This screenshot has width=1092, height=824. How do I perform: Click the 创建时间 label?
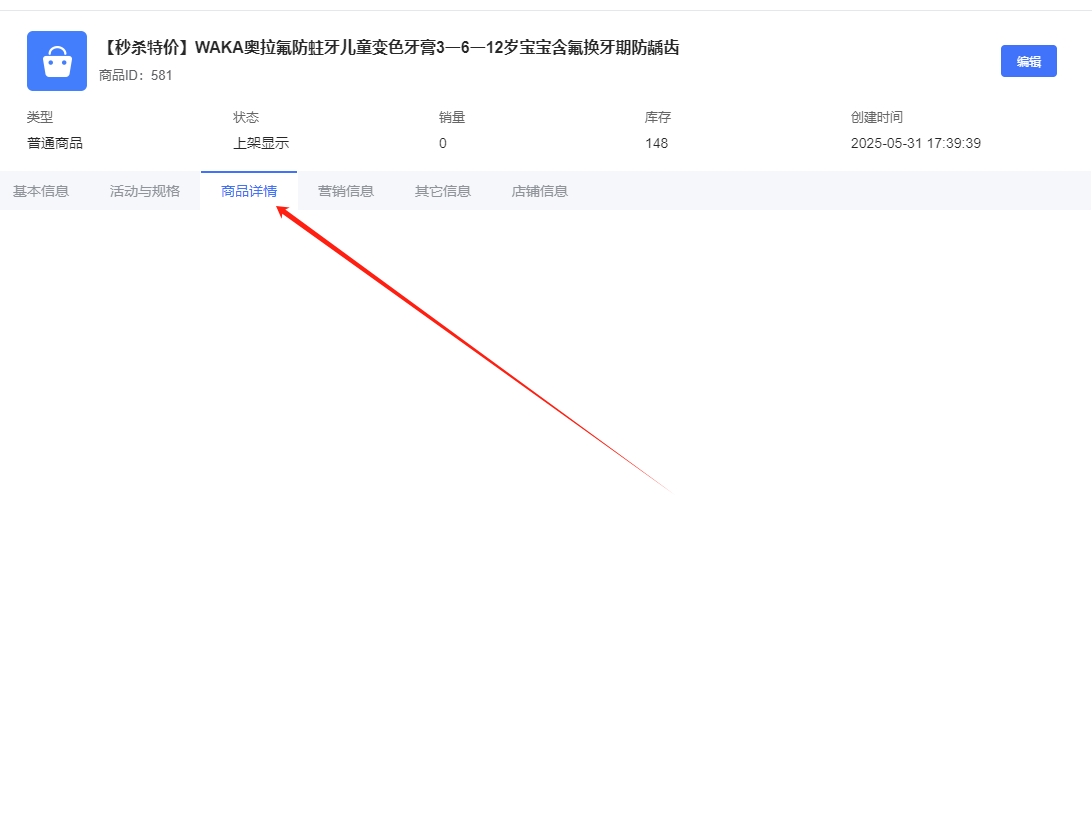[x=877, y=117]
